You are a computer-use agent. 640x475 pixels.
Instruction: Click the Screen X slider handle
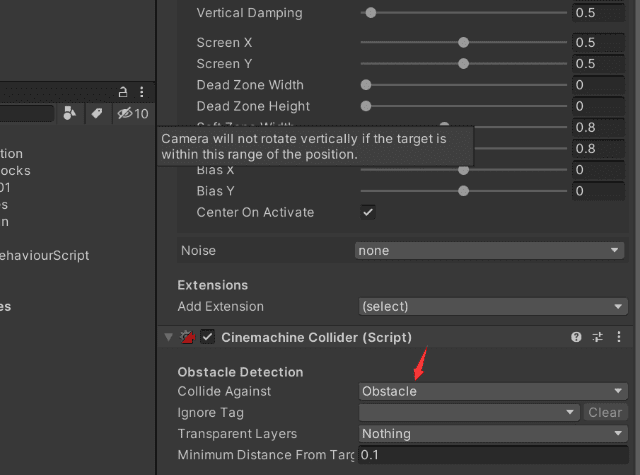(x=464, y=43)
